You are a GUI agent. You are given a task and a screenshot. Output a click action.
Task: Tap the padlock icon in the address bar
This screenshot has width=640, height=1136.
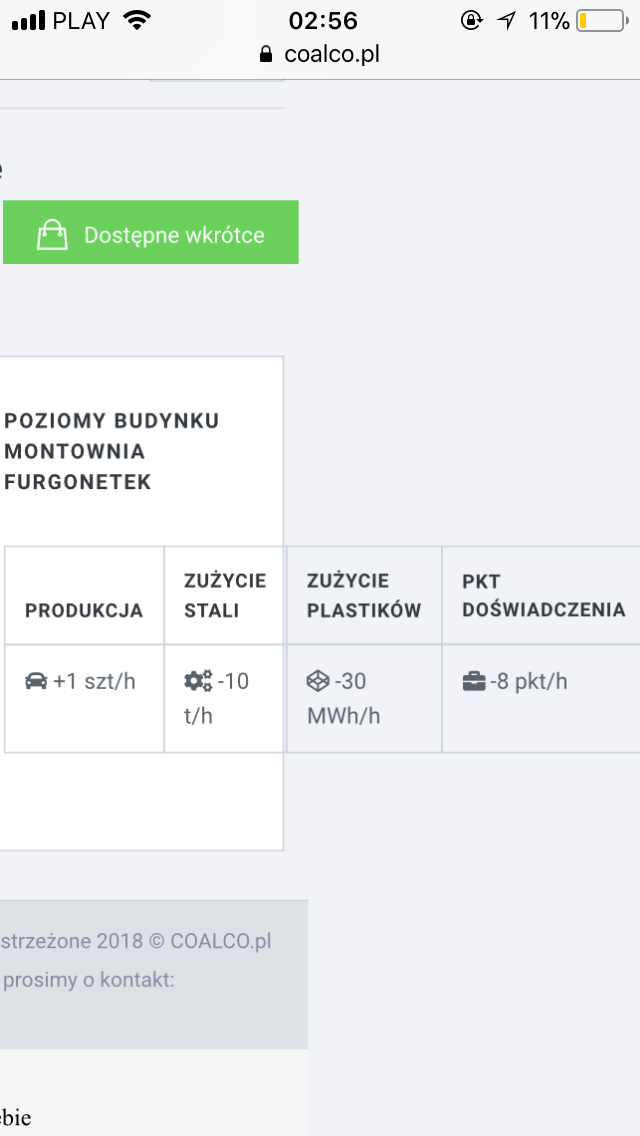click(x=266, y=54)
